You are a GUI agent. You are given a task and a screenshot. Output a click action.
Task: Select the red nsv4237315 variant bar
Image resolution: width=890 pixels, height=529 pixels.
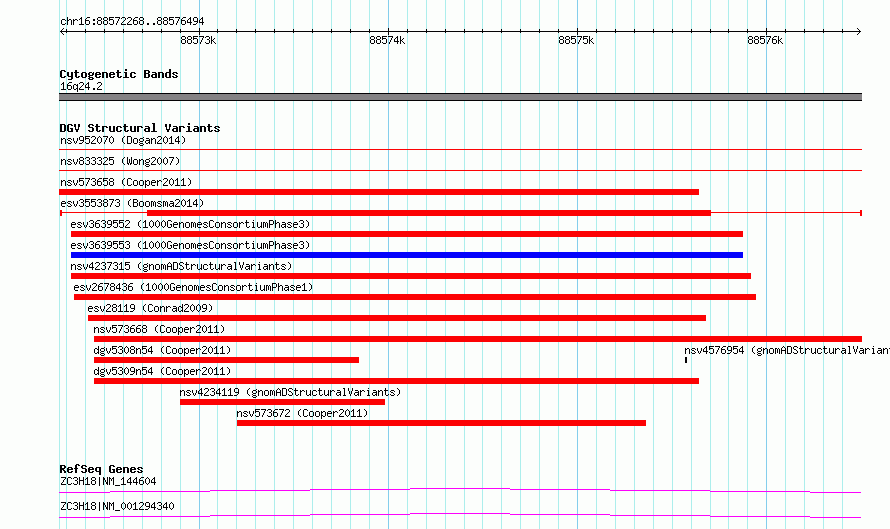(x=411, y=276)
